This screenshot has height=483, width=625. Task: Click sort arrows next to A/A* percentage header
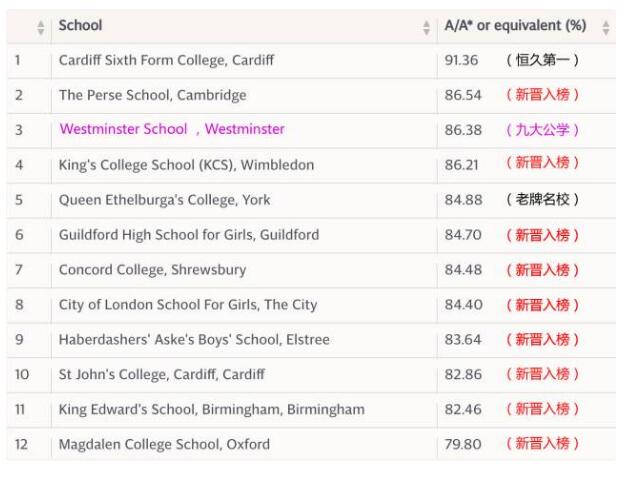click(606, 27)
